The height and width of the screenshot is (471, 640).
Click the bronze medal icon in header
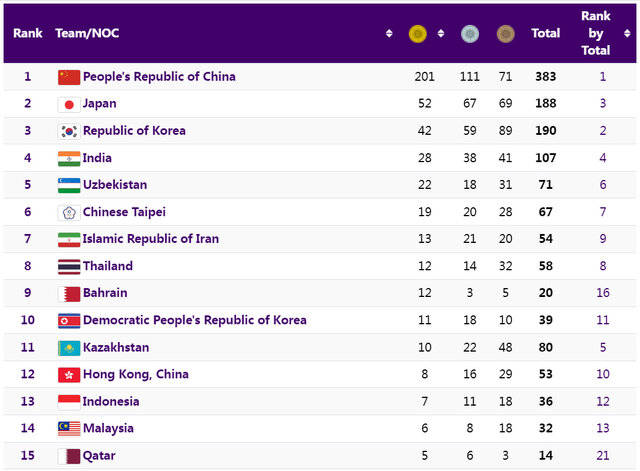[x=506, y=34]
